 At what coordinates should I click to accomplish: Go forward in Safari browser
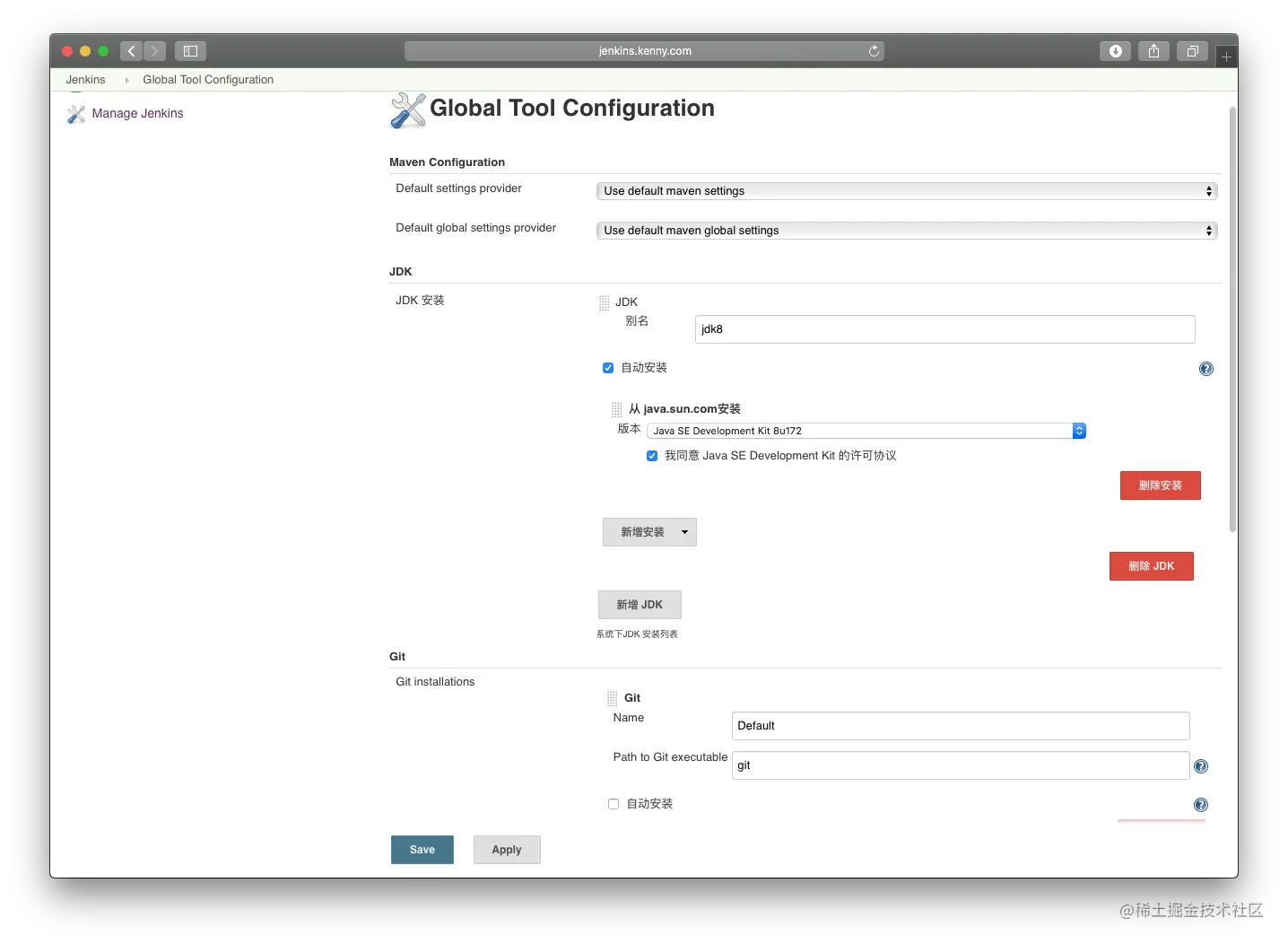pyautogui.click(x=154, y=51)
